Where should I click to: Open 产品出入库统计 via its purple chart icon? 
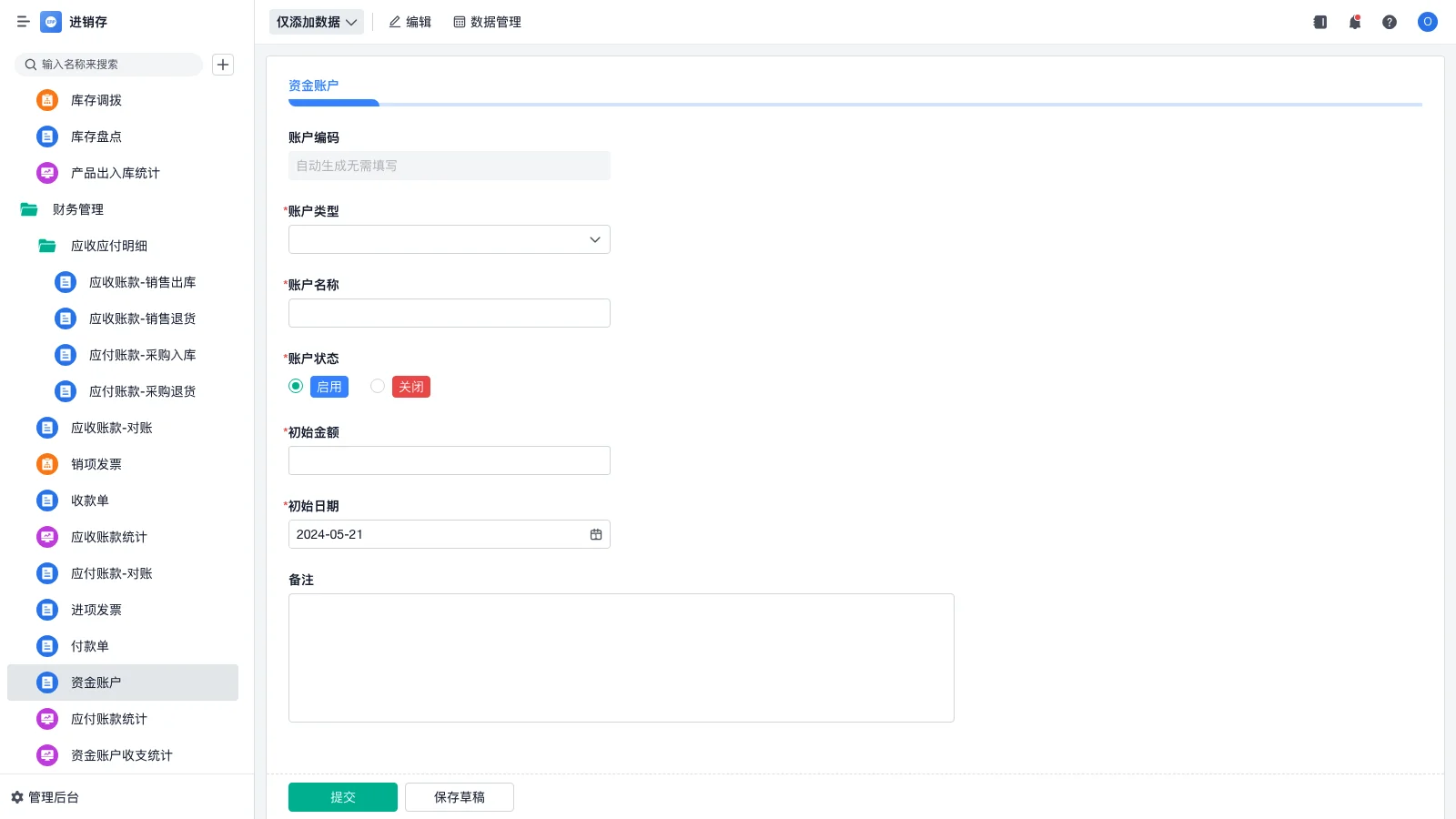tap(47, 173)
